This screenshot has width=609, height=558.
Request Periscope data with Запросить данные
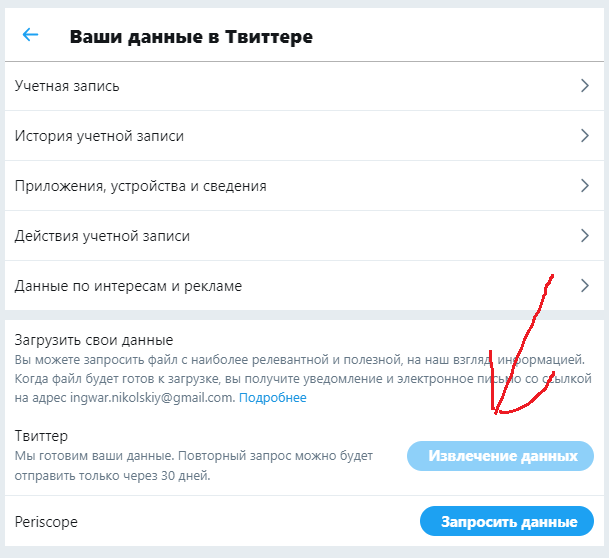pyautogui.click(x=507, y=521)
